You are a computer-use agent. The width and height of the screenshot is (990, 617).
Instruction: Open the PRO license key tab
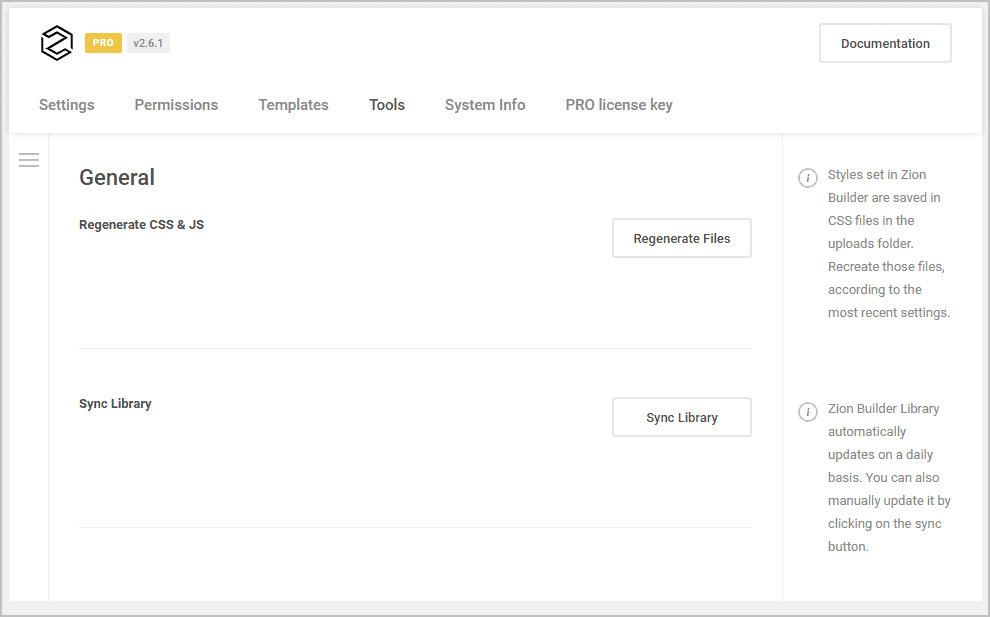(618, 104)
